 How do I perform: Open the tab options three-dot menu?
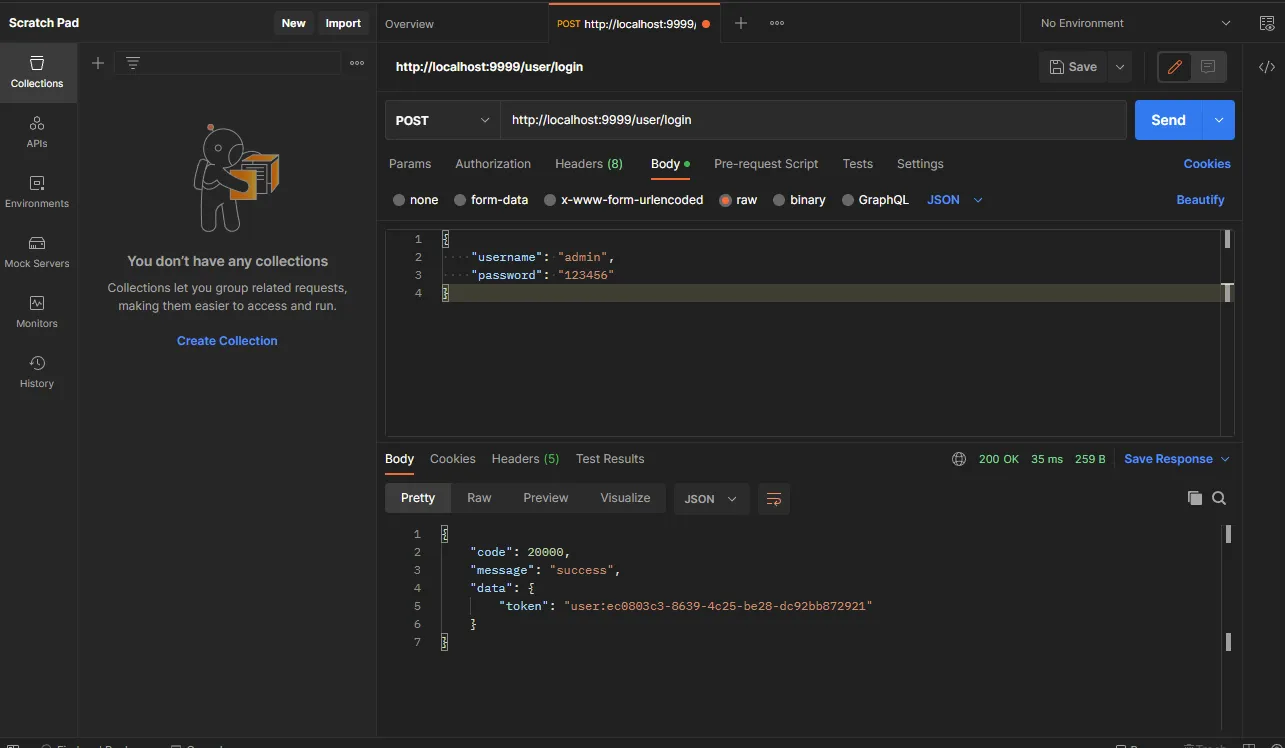(777, 23)
